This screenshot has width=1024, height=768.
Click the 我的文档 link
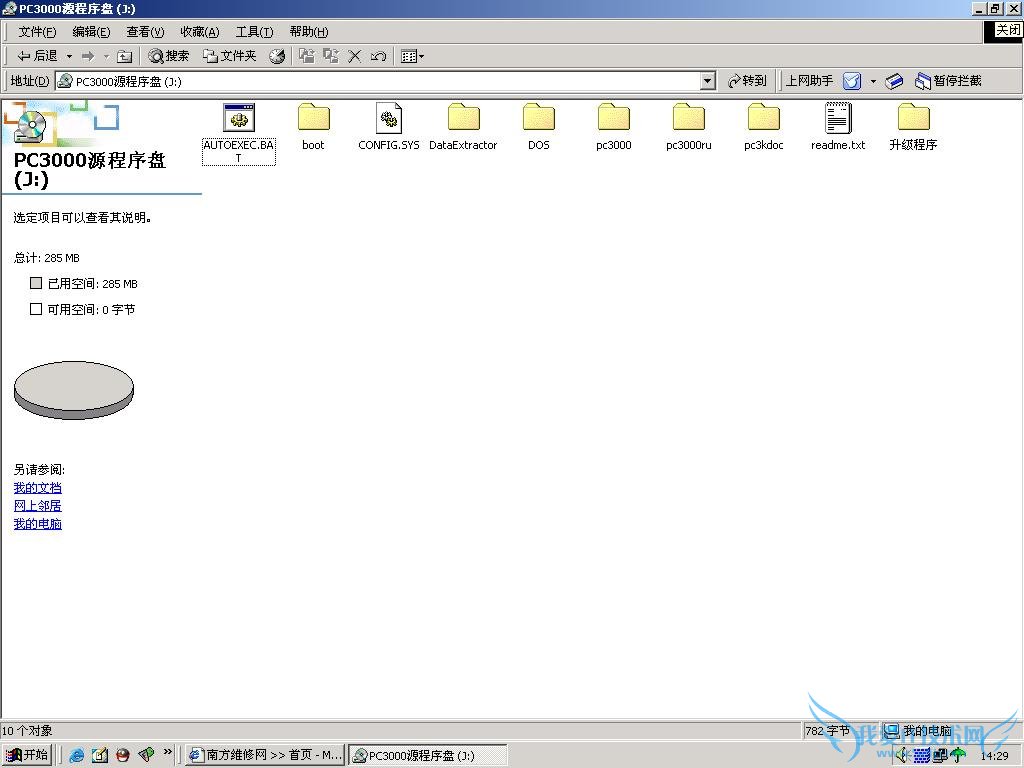(37, 488)
